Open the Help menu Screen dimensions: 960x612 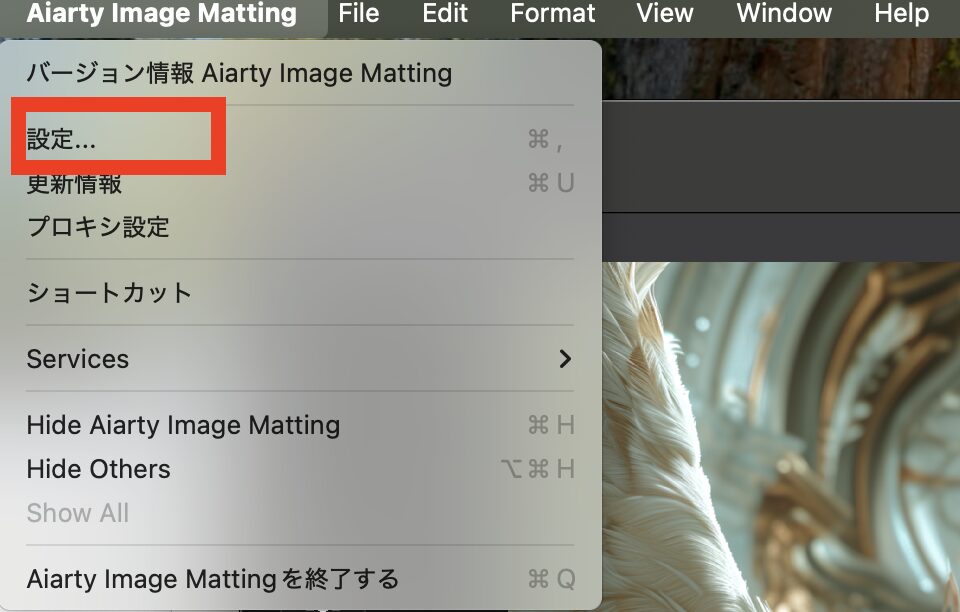tap(901, 13)
